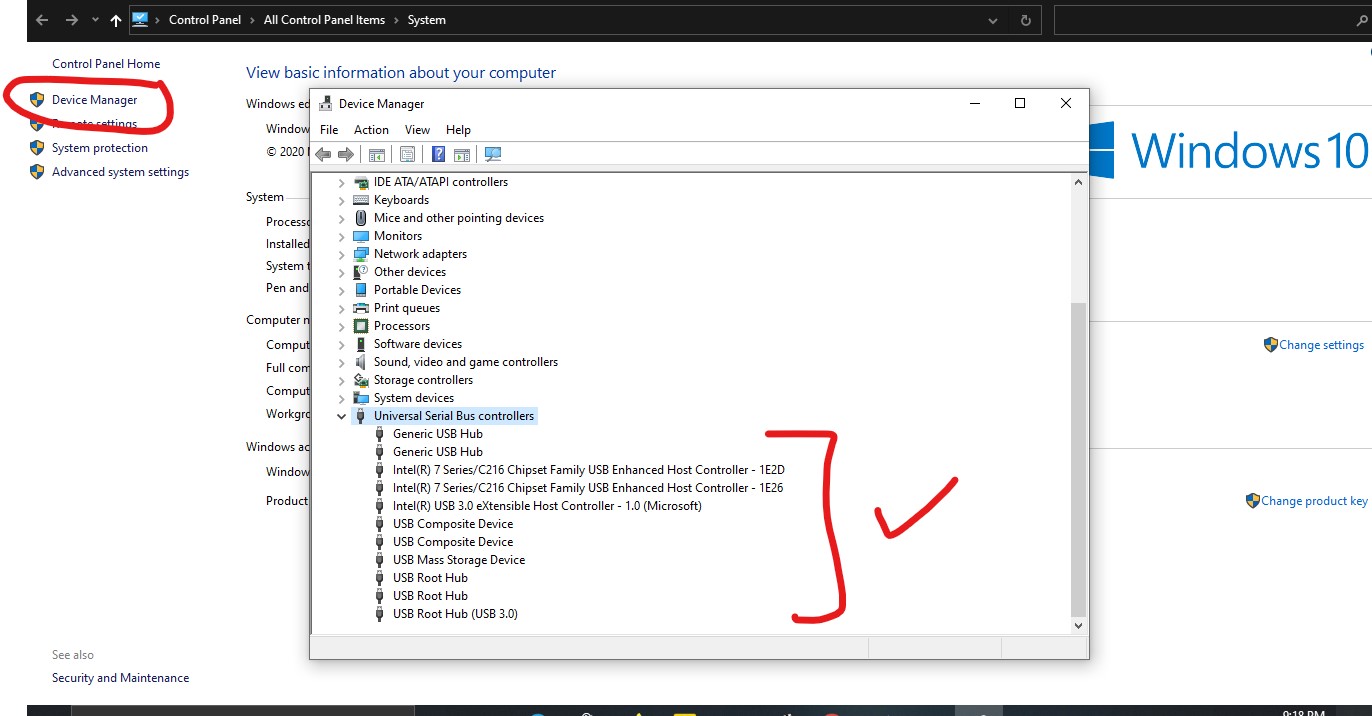Viewport: 1372px width, 716px height.
Task: Click the Portable Devices icon
Action: pyautogui.click(x=361, y=290)
